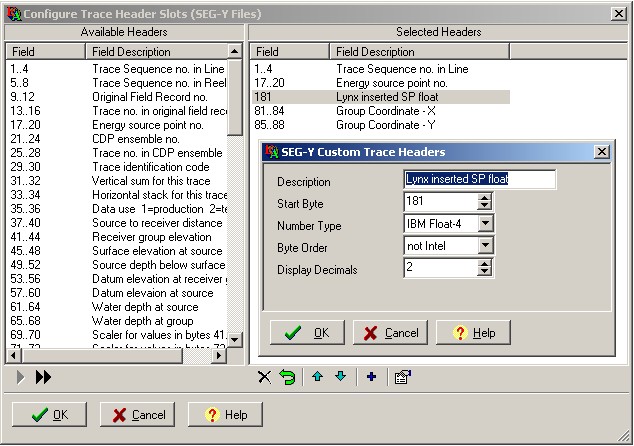The width and height of the screenshot is (634, 446).
Task: Select 'Scaler for values in bytes 41' row
Action: tap(117, 335)
